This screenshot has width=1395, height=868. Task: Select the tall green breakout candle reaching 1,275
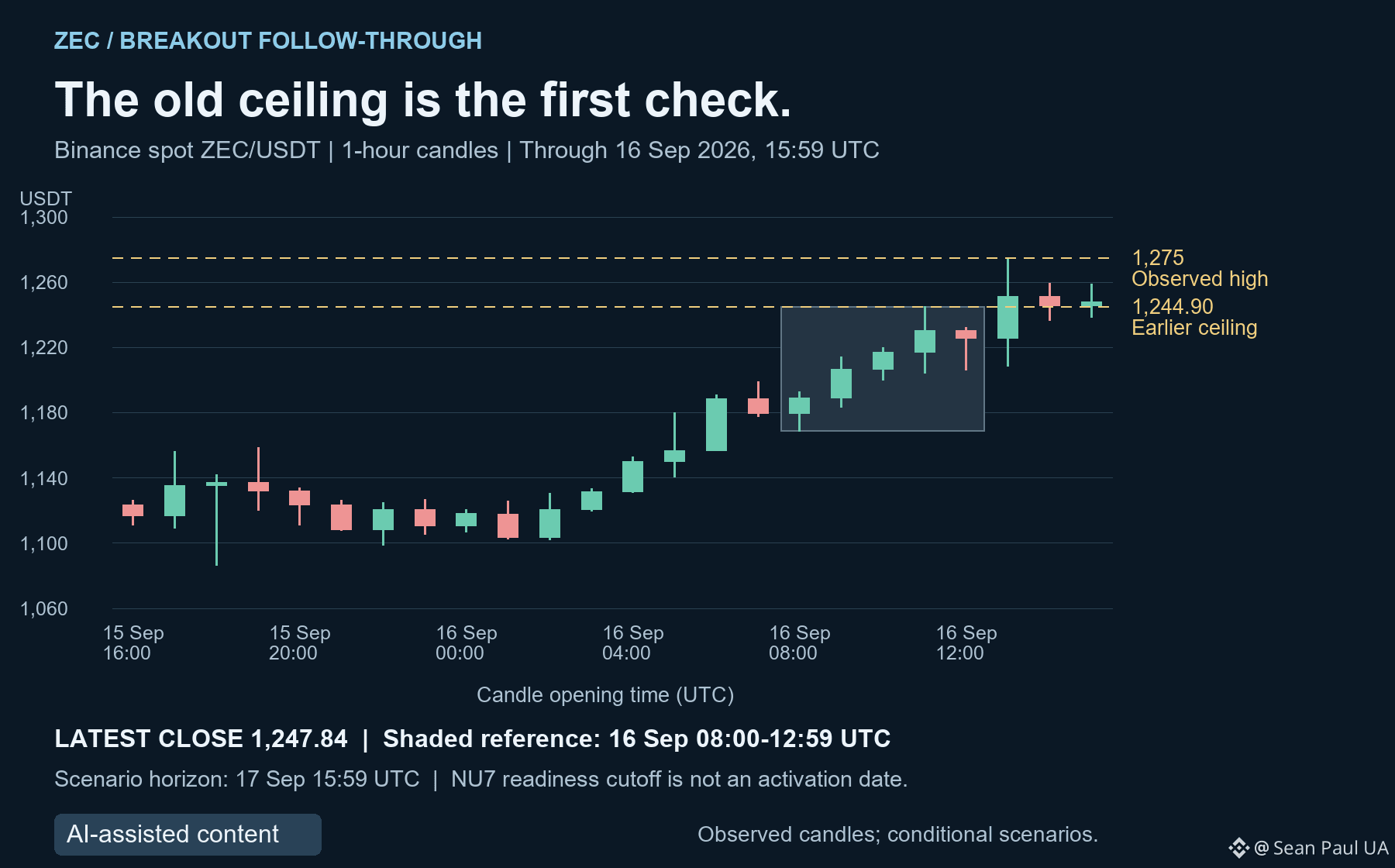[1007, 312]
